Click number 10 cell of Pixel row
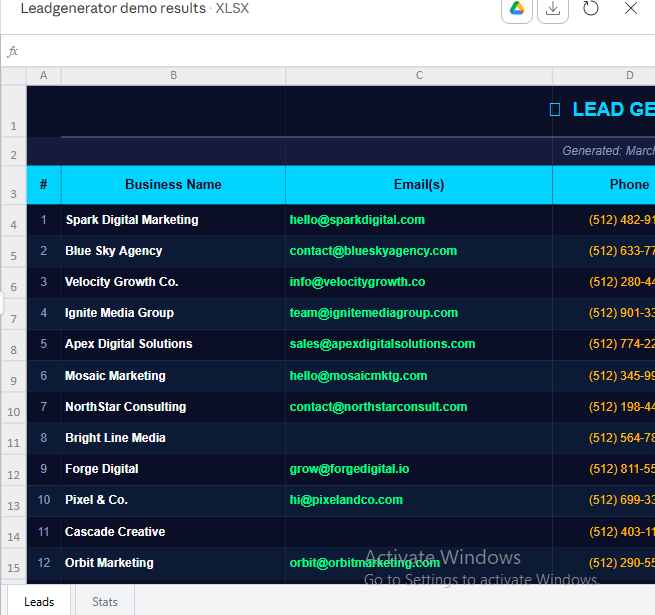The width and height of the screenshot is (655, 615). coord(44,500)
